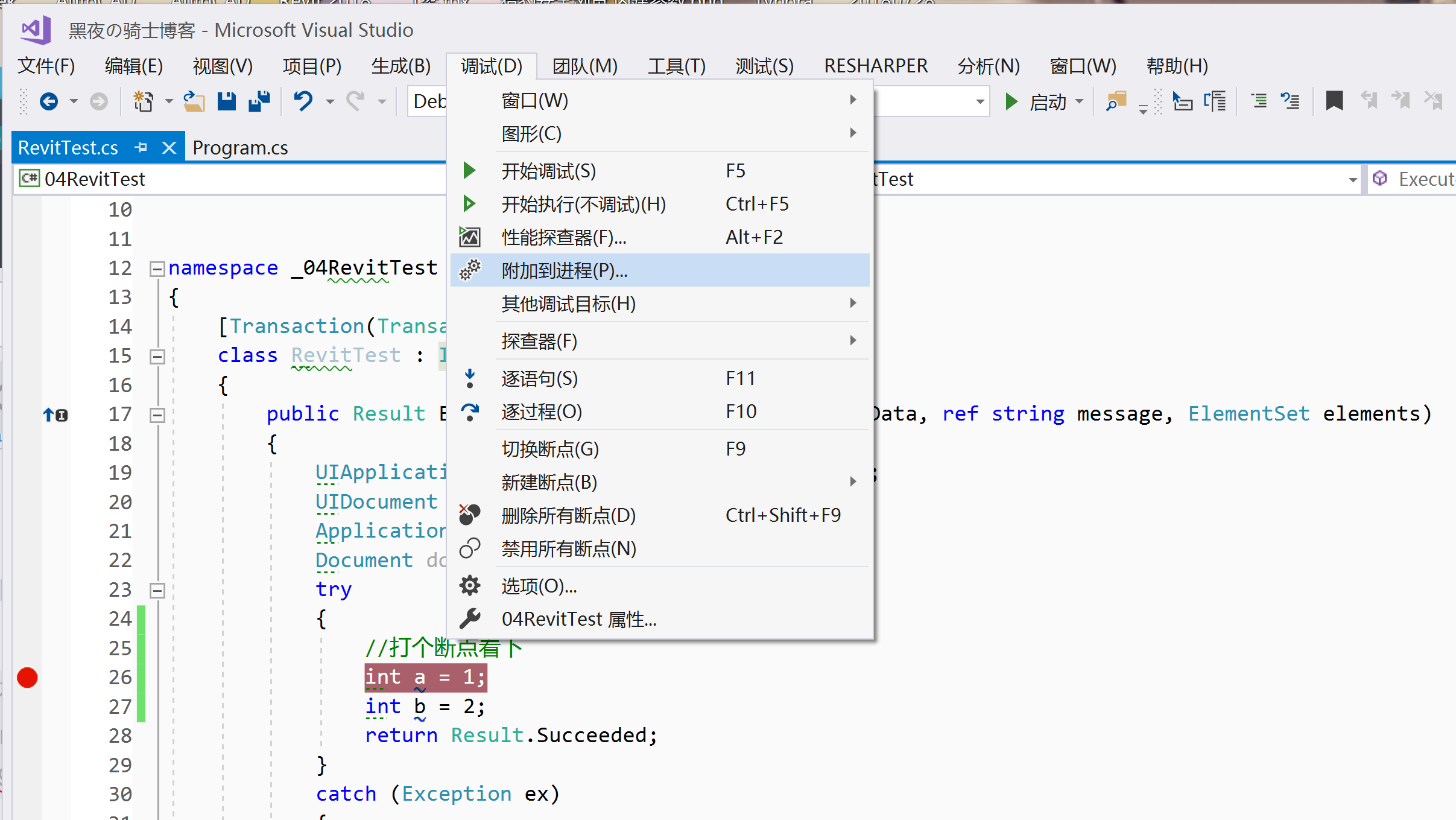The width and height of the screenshot is (1456, 820).
Task: Click the Comment out lines icon
Action: (x=1259, y=101)
